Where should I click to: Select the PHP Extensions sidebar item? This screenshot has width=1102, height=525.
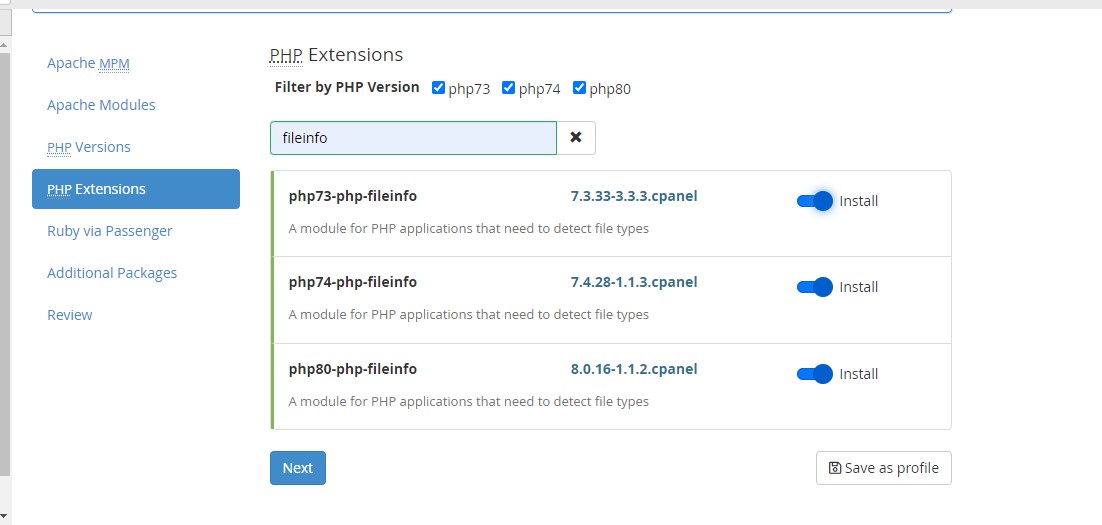tap(136, 189)
